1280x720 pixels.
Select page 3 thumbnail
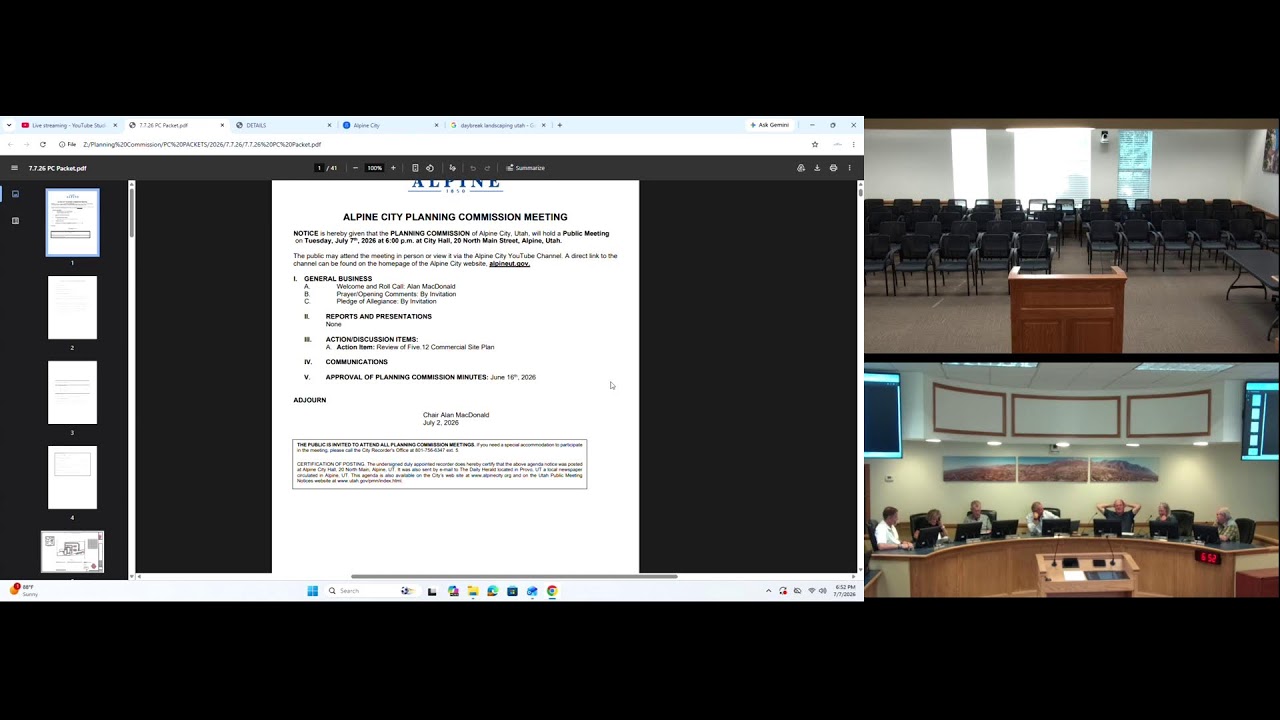click(72, 393)
